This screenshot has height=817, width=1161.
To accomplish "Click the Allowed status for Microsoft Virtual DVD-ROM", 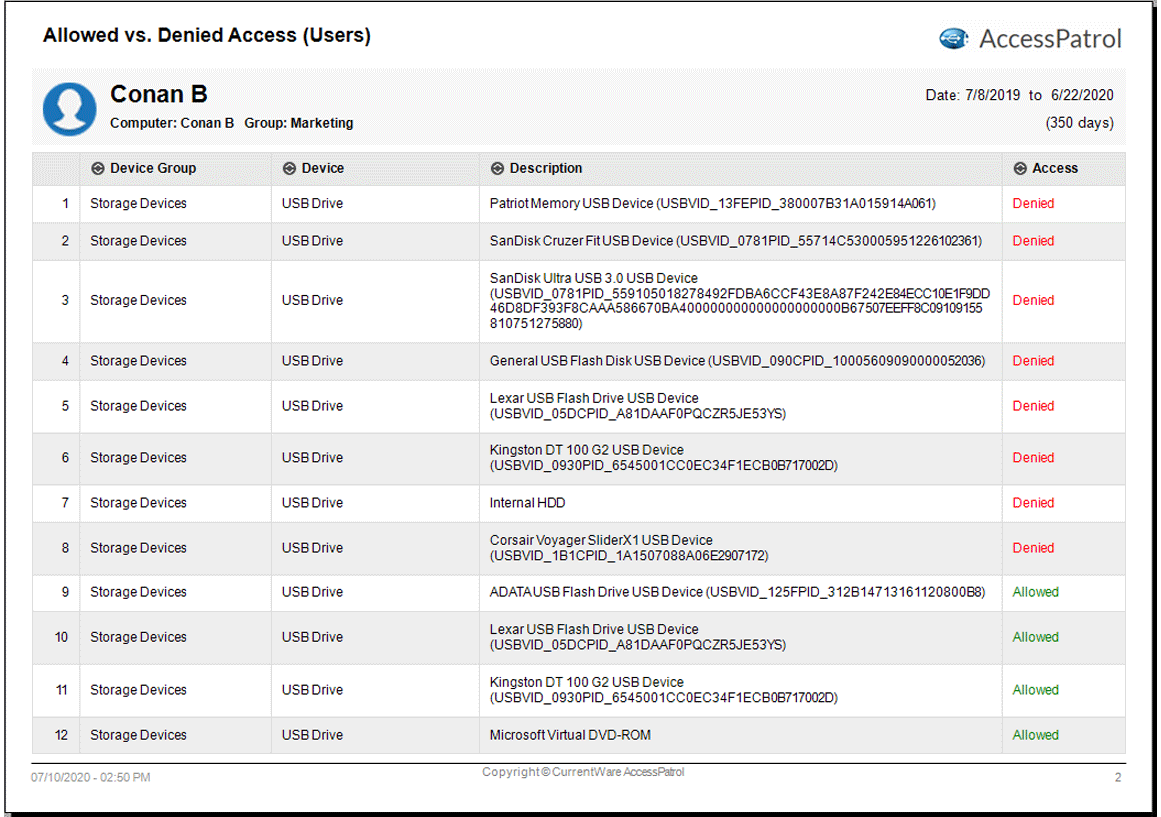I will pyautogui.click(x=1035, y=735).
